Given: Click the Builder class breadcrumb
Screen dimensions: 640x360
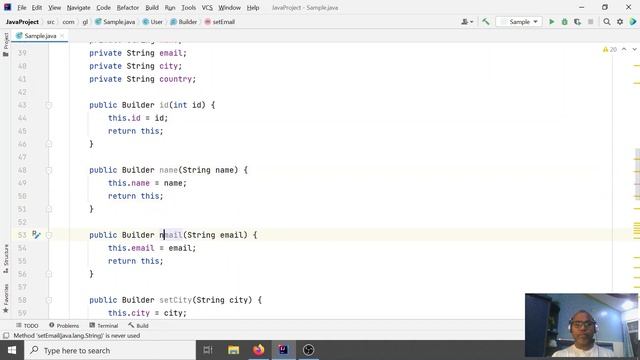Looking at the screenshot, I should (184, 22).
